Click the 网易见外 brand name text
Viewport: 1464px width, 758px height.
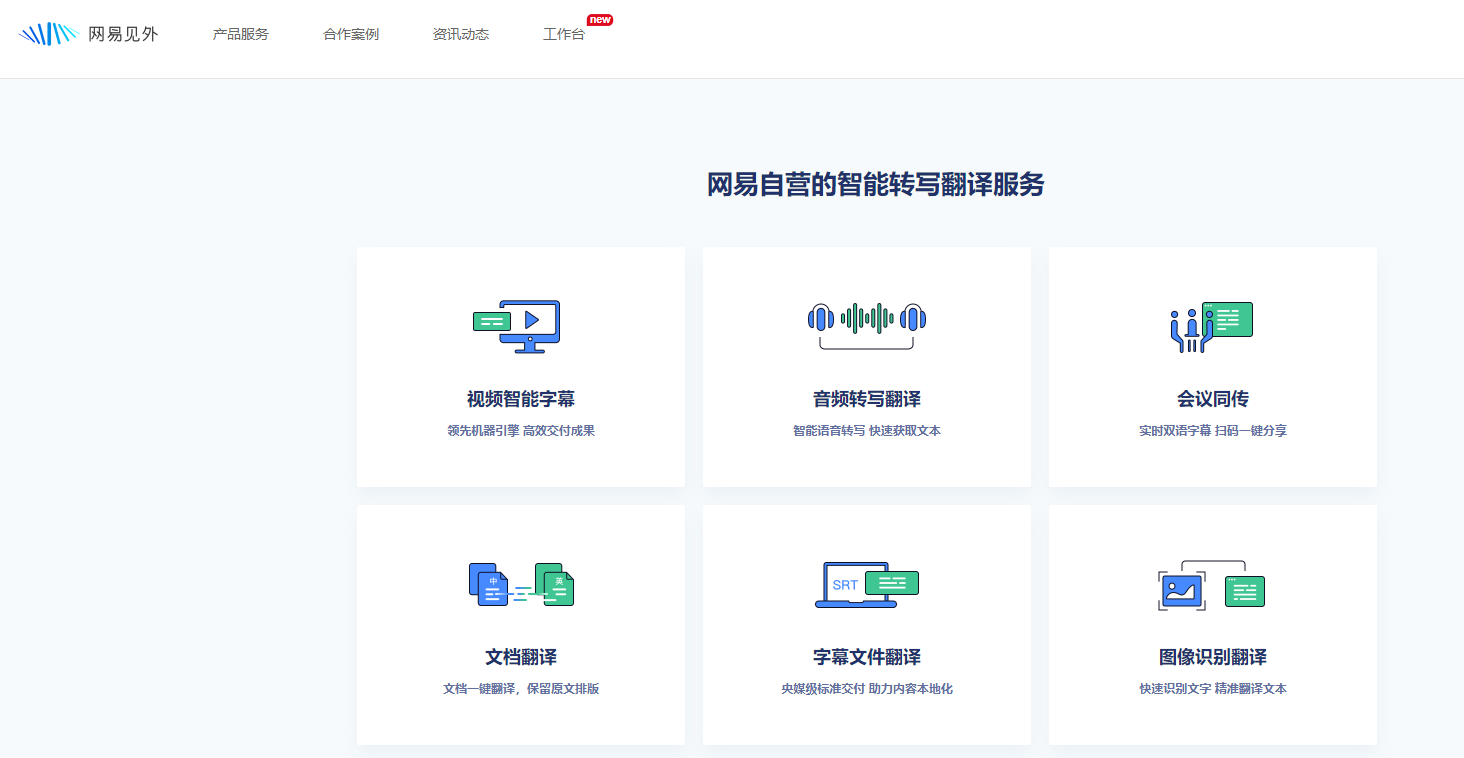[123, 34]
